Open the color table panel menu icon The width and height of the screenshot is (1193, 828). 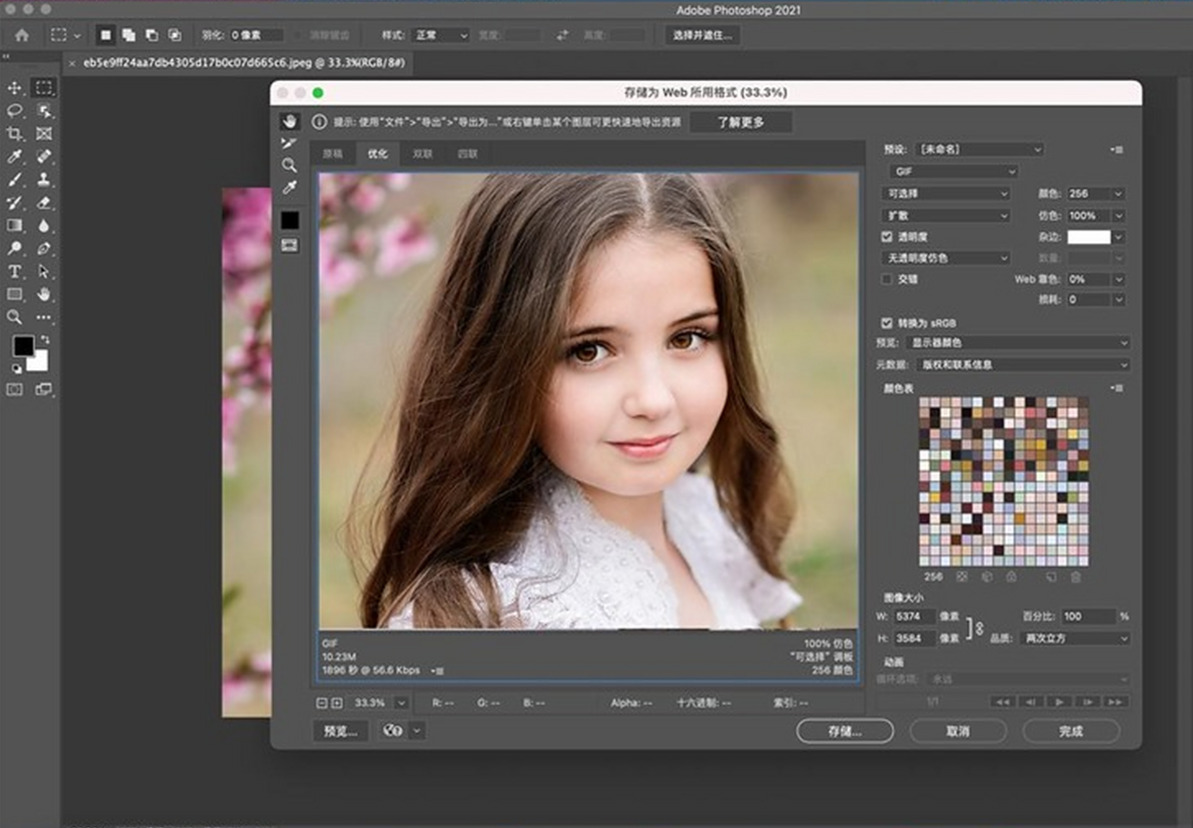(x=1117, y=388)
